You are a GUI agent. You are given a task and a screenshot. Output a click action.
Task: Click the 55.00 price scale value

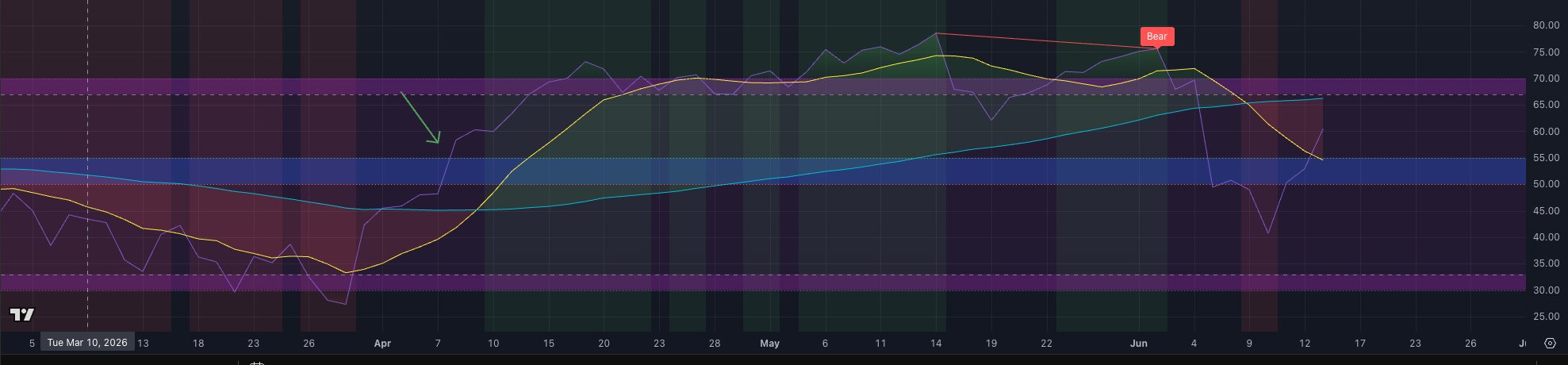click(x=1546, y=158)
